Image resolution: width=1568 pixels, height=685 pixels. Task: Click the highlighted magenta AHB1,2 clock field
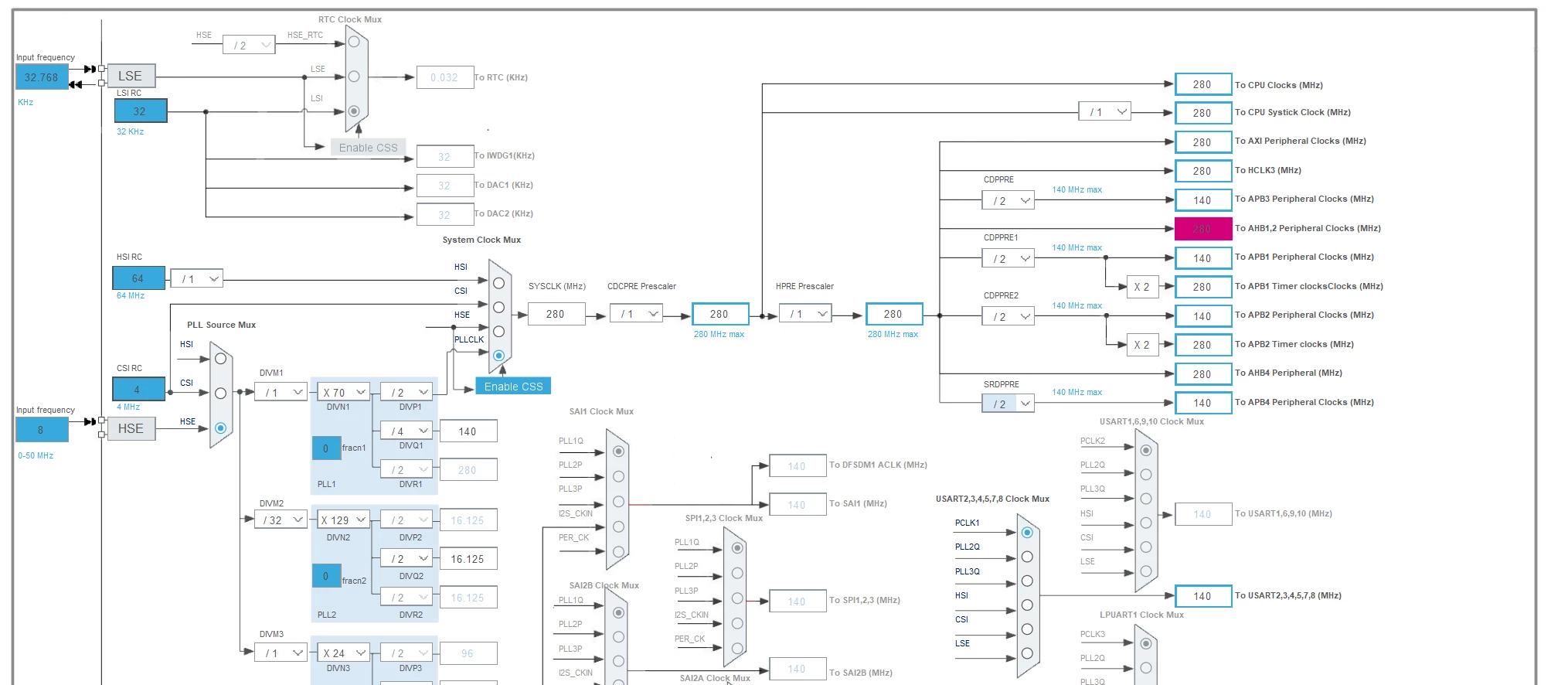[x=1203, y=229]
